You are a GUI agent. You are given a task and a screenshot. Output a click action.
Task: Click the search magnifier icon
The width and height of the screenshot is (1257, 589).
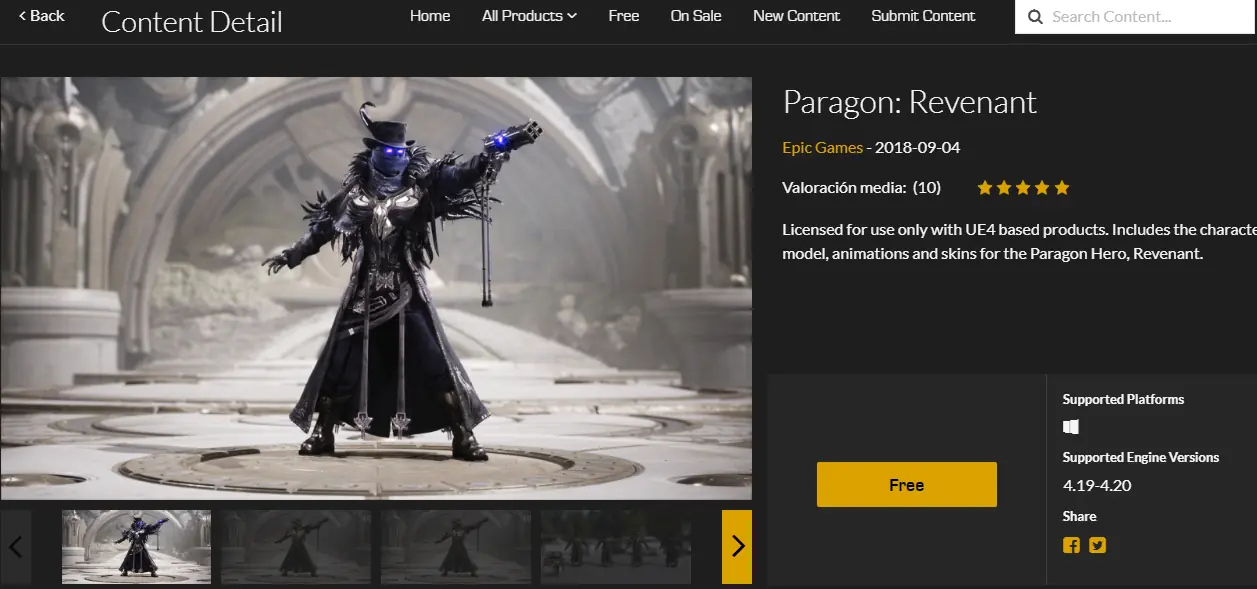tap(1033, 17)
